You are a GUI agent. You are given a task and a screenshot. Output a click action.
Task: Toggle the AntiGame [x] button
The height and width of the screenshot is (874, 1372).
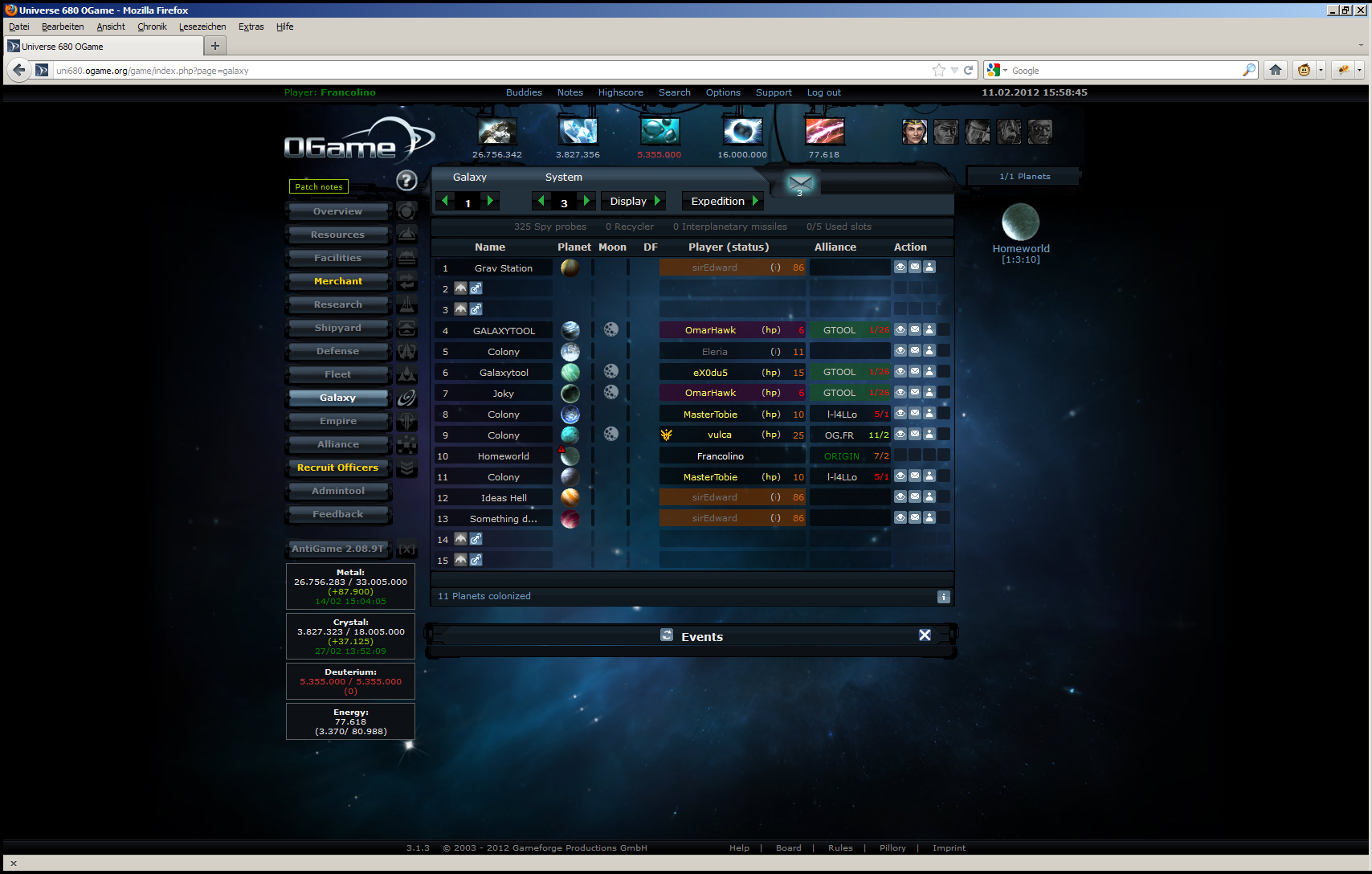(x=407, y=549)
